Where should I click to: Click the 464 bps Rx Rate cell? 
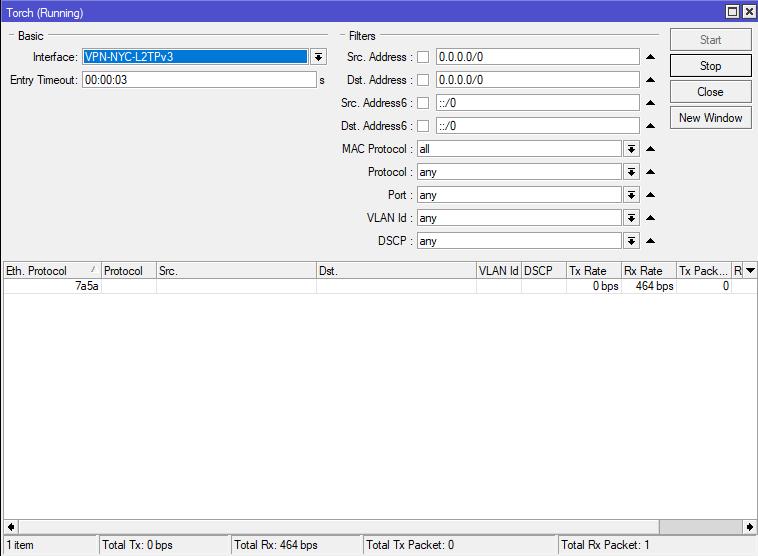[x=649, y=286]
